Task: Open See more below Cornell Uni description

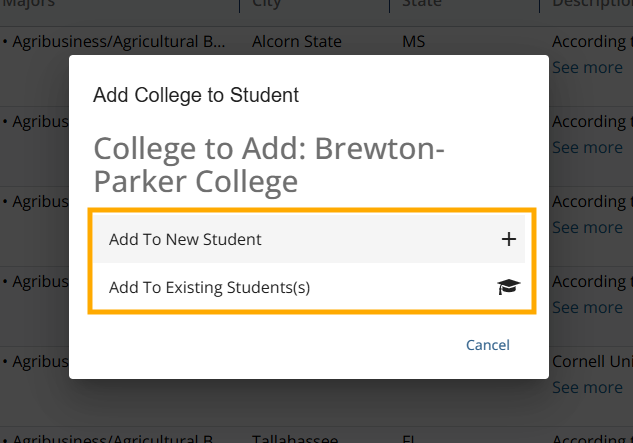Action: pos(587,387)
